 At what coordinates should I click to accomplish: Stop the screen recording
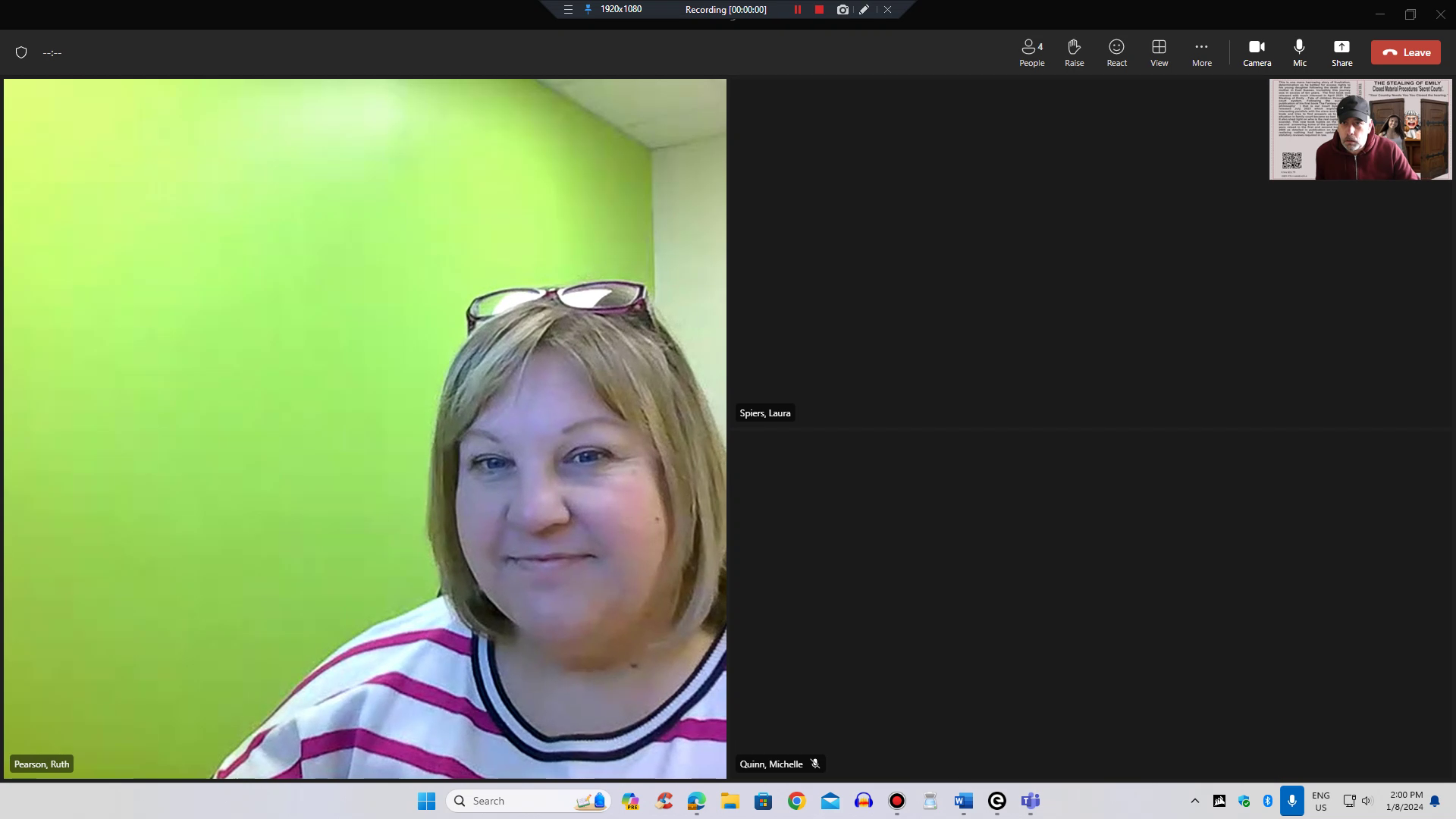[x=819, y=10]
